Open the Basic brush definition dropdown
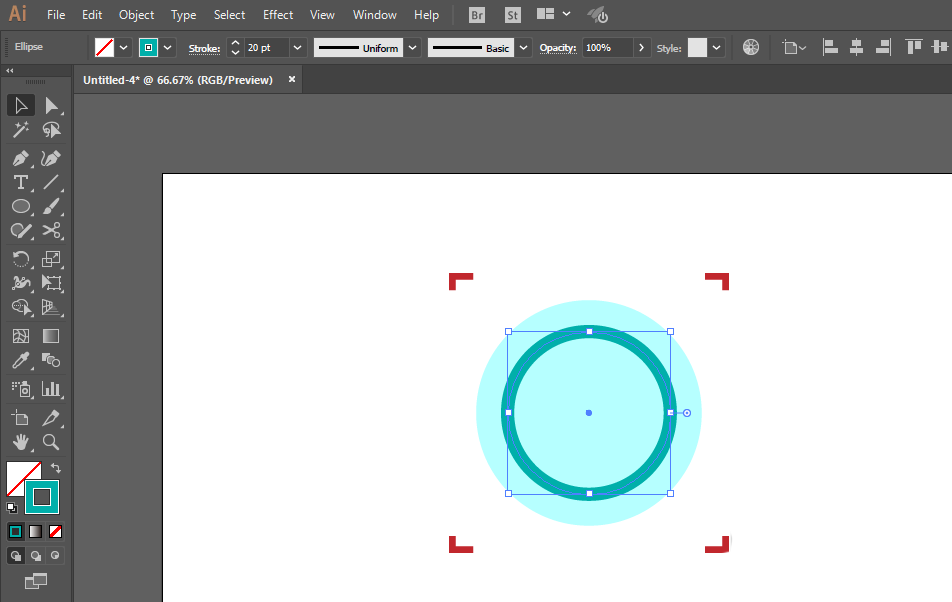 (524, 47)
